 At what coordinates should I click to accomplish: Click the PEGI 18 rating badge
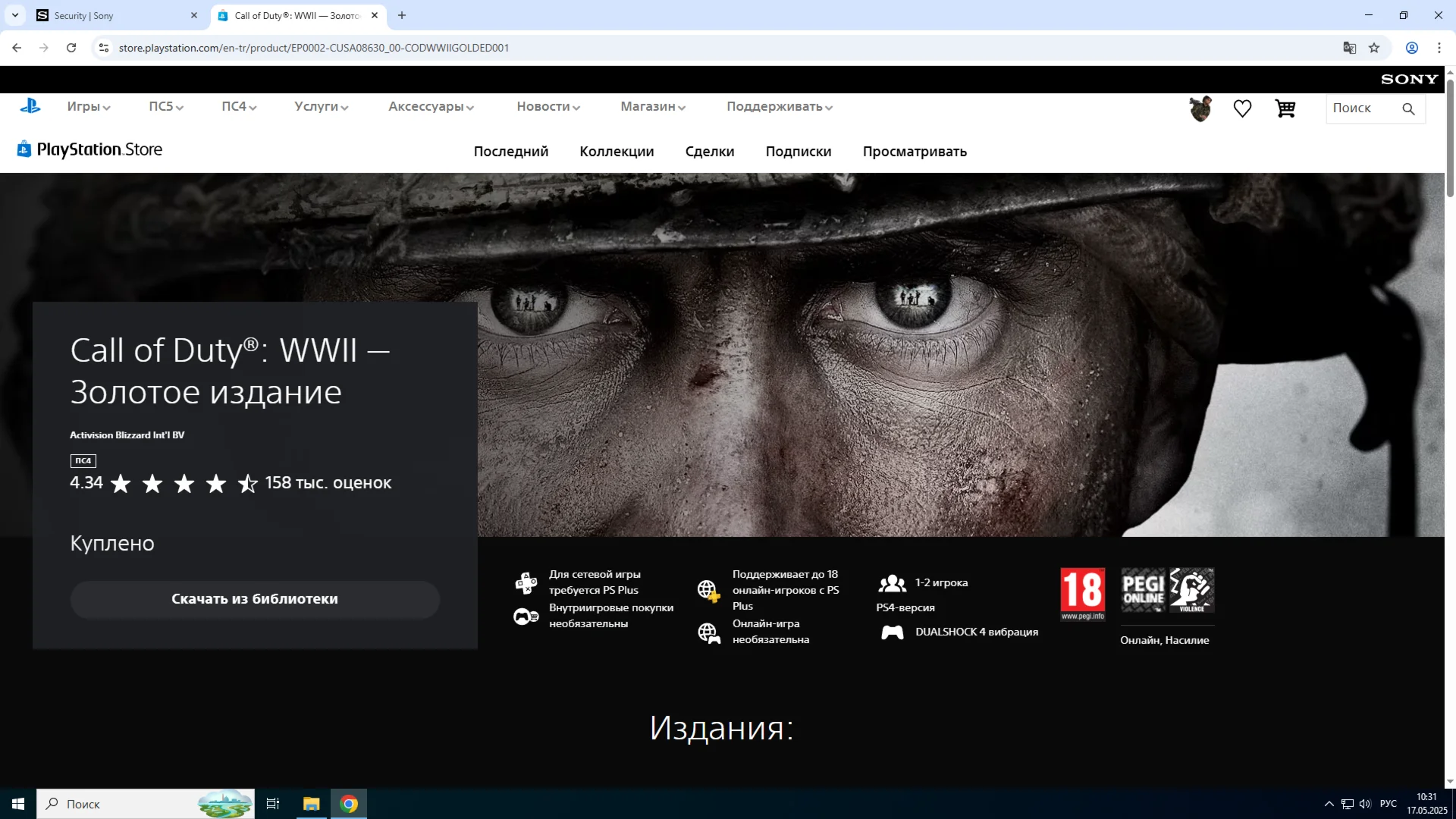tap(1082, 593)
